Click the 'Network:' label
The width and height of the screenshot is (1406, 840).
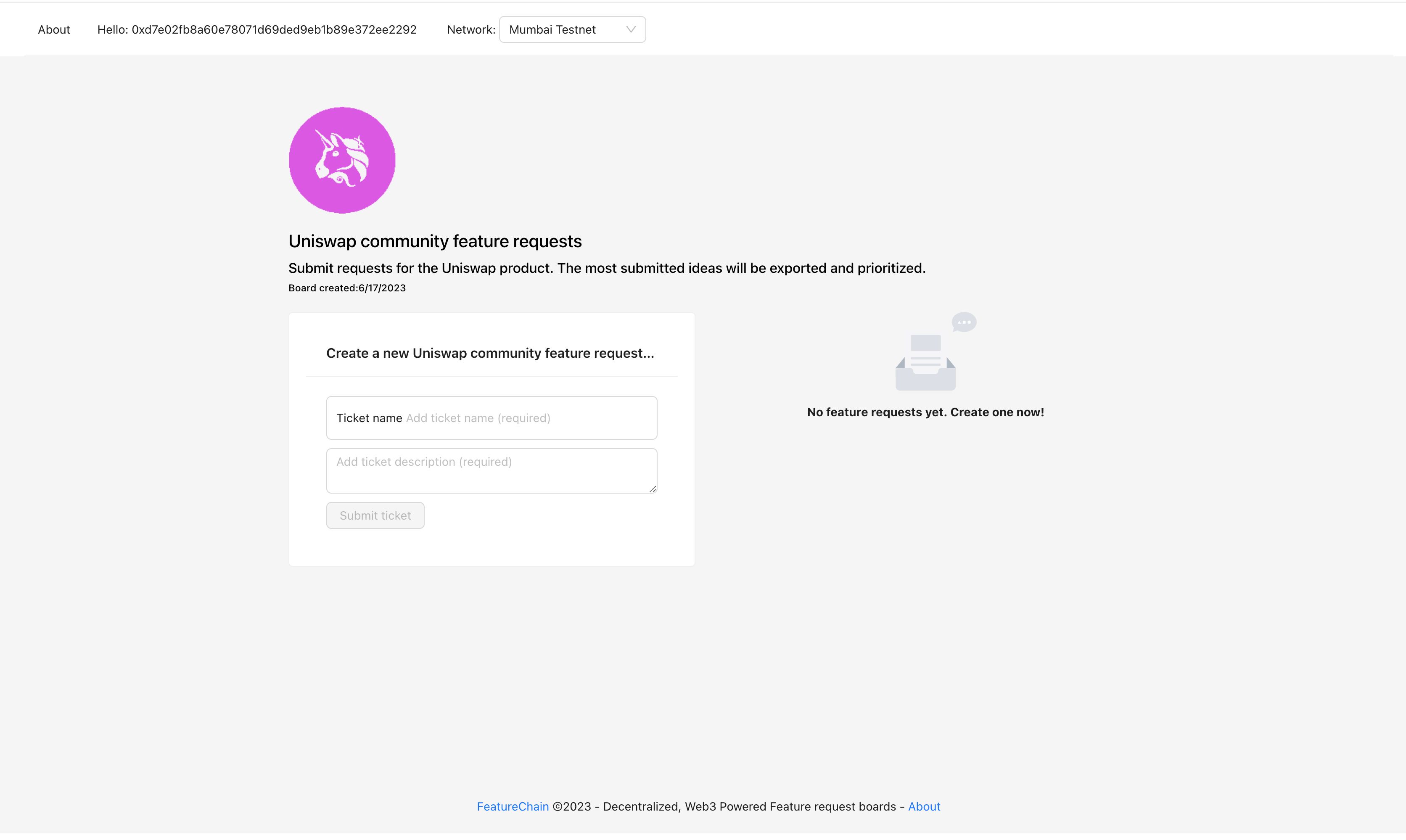(471, 29)
